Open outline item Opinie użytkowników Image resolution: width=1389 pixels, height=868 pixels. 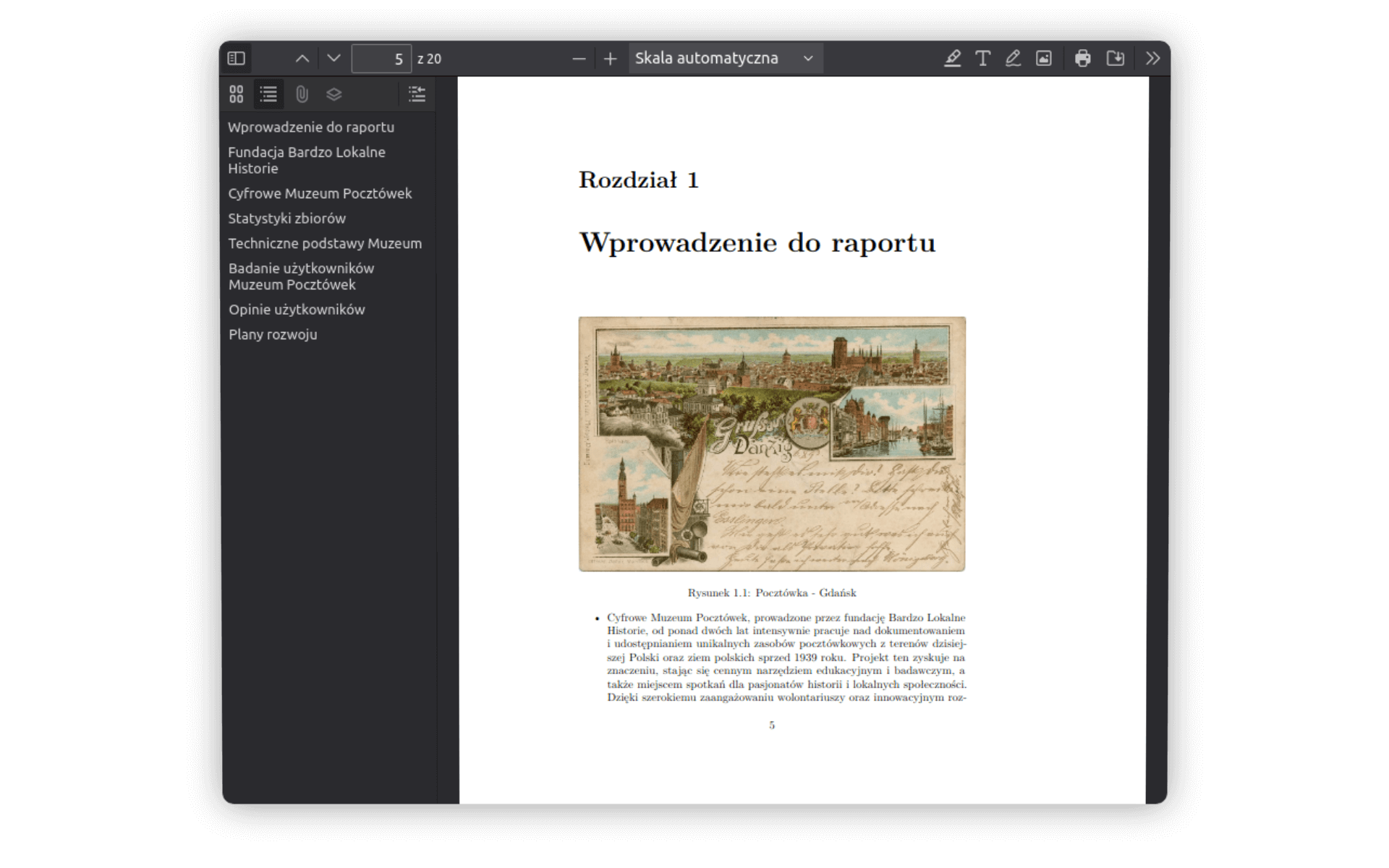click(297, 310)
